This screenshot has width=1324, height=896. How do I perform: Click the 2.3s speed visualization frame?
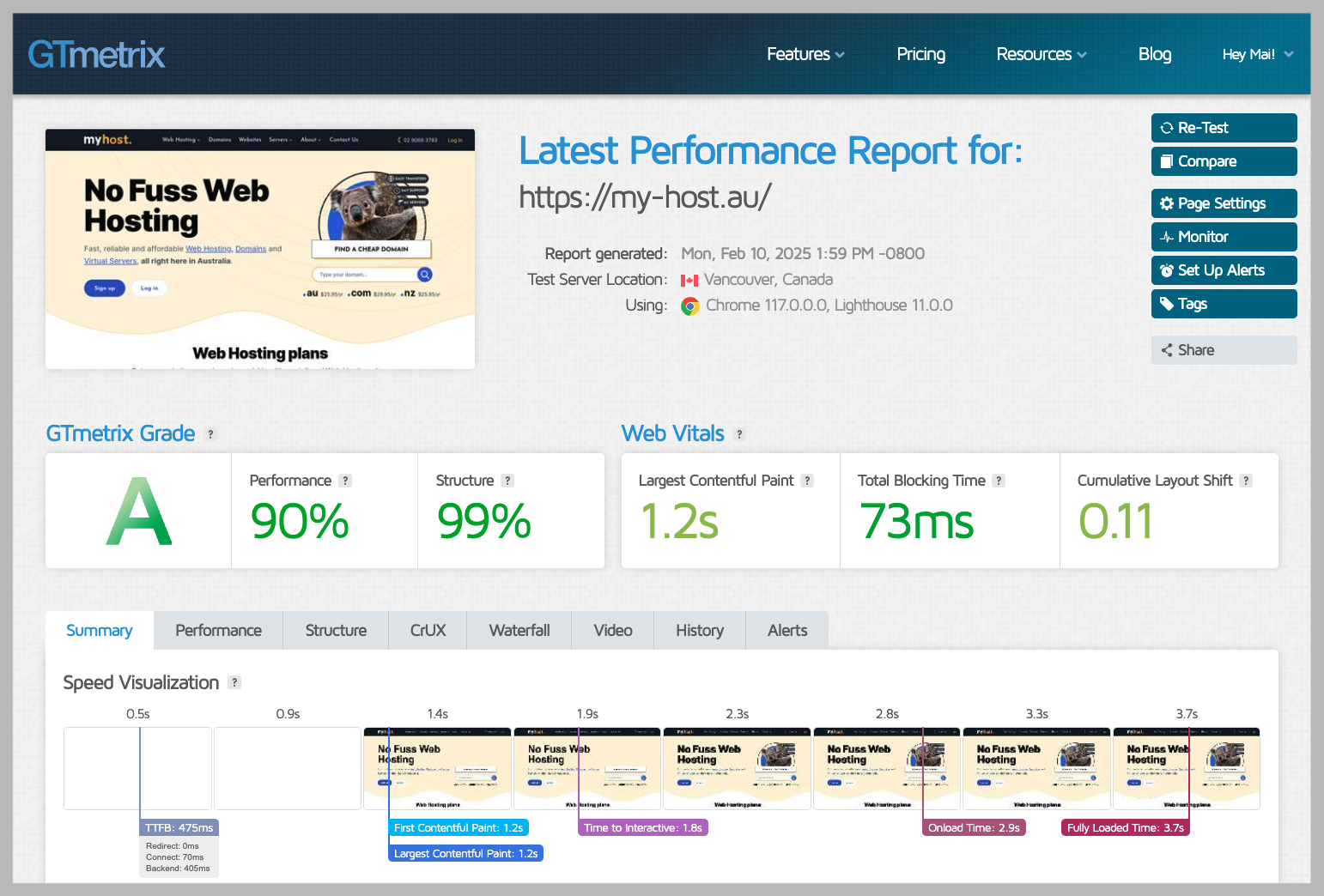pos(737,768)
